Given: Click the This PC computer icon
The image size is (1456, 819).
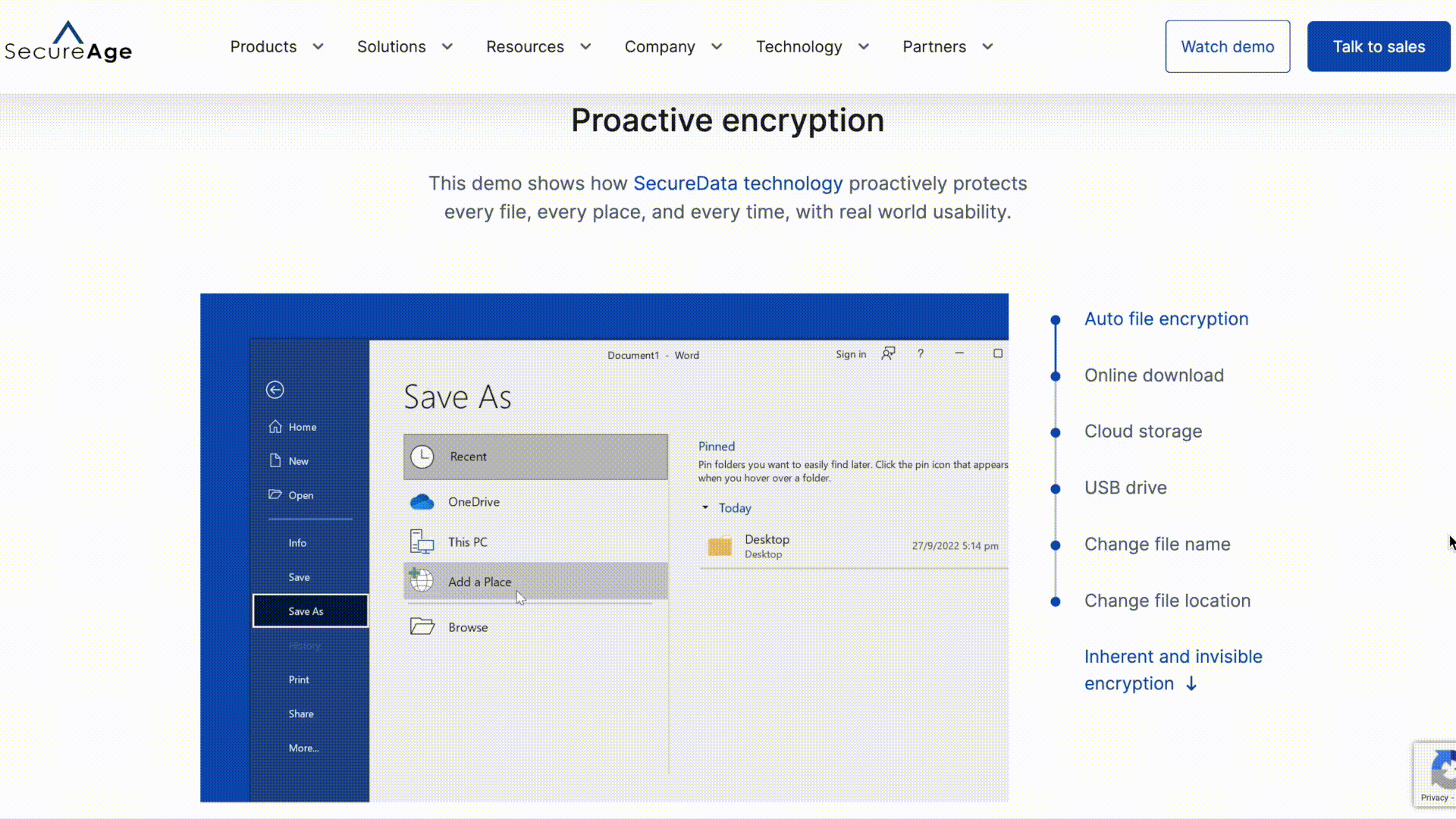Looking at the screenshot, I should coord(422,542).
